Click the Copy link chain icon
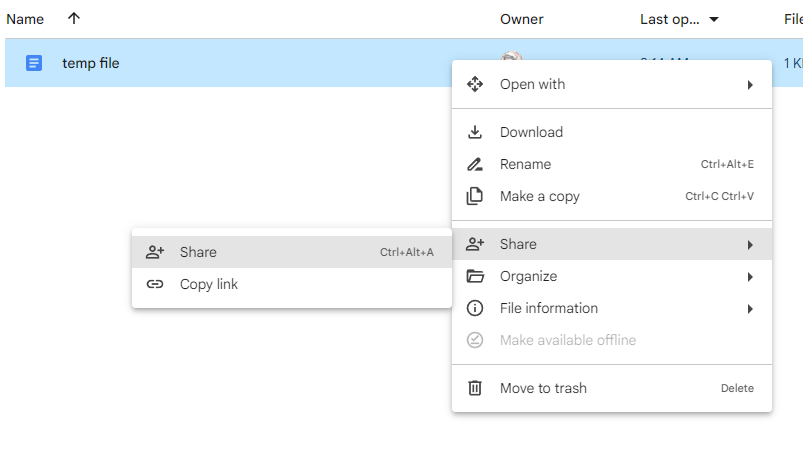Viewport: 803px width, 469px height. coord(155,285)
